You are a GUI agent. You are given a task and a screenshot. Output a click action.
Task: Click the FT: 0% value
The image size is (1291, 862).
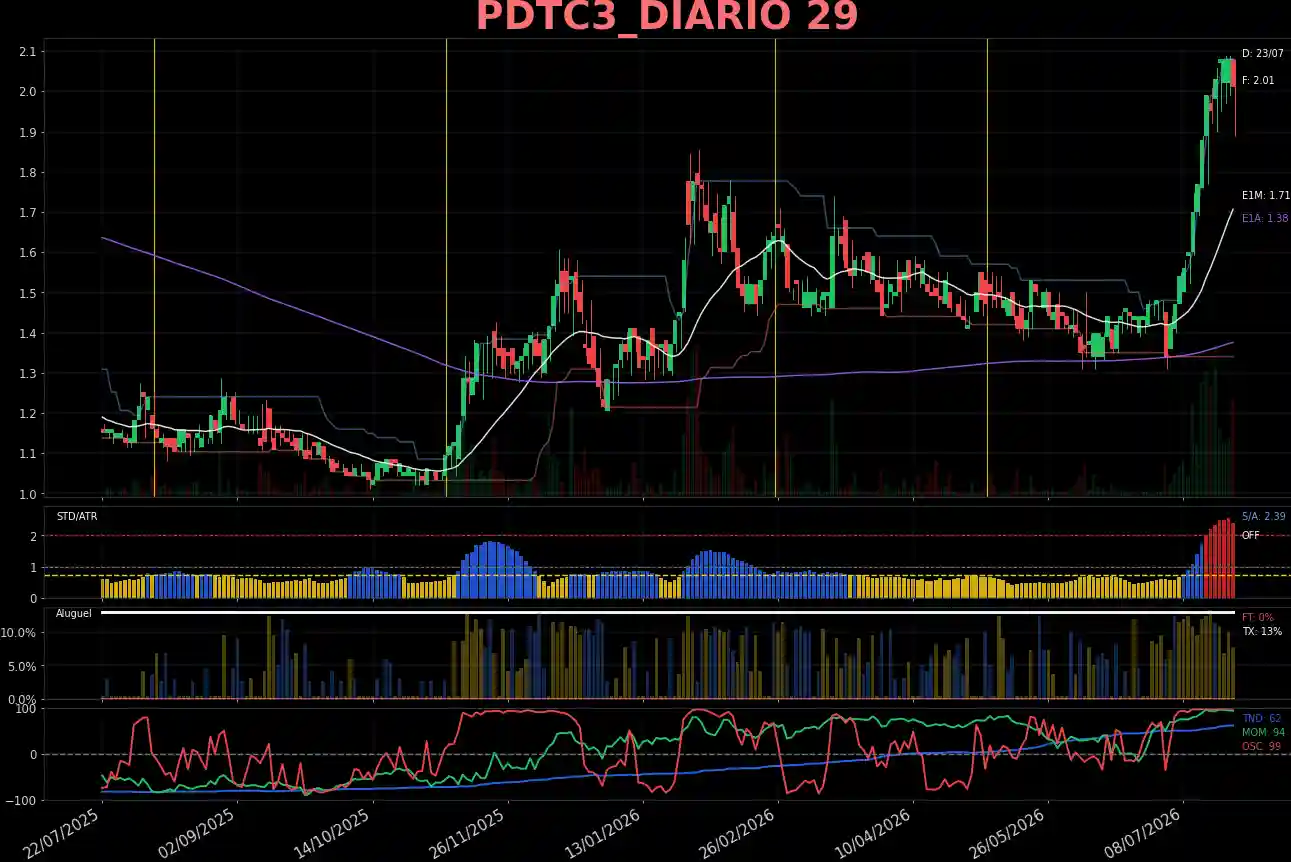tap(1258, 617)
